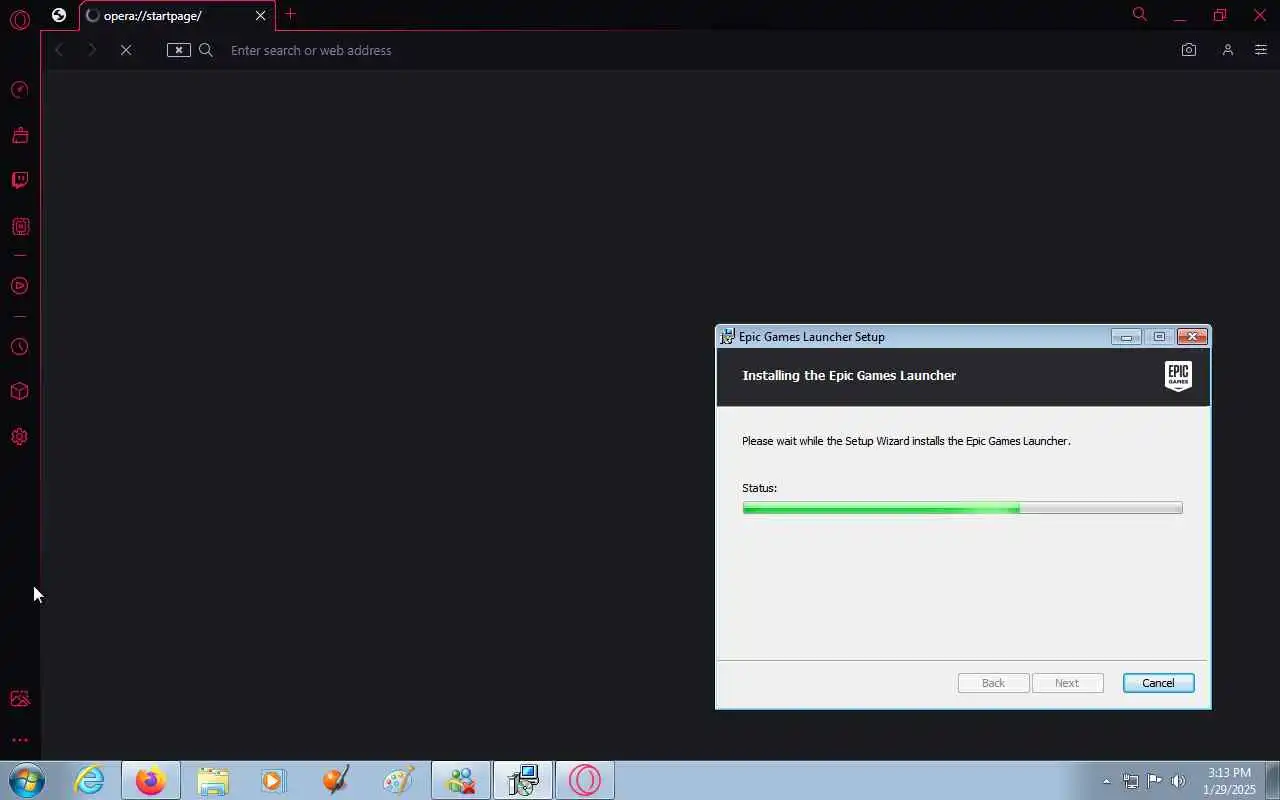Switch to Opera GX taskbar icon
The width and height of the screenshot is (1280, 800).
click(x=585, y=780)
